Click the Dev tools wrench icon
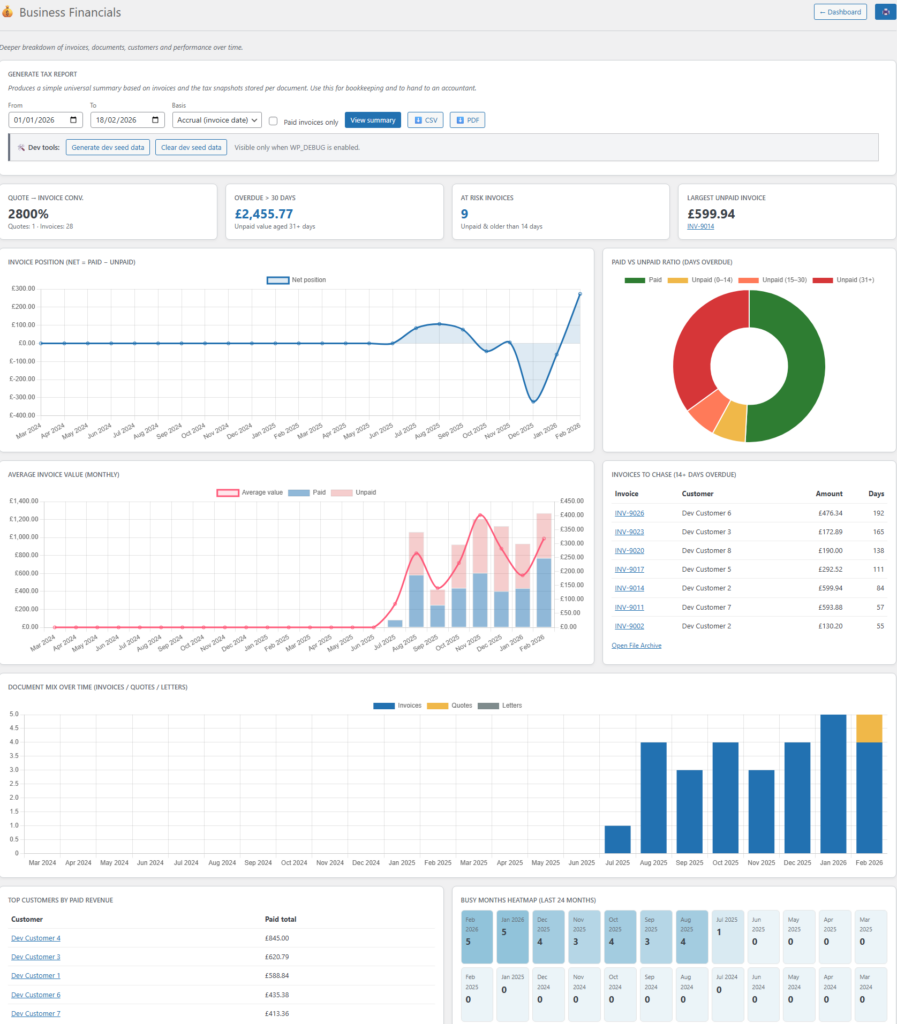The width and height of the screenshot is (897, 1024). pos(21,147)
